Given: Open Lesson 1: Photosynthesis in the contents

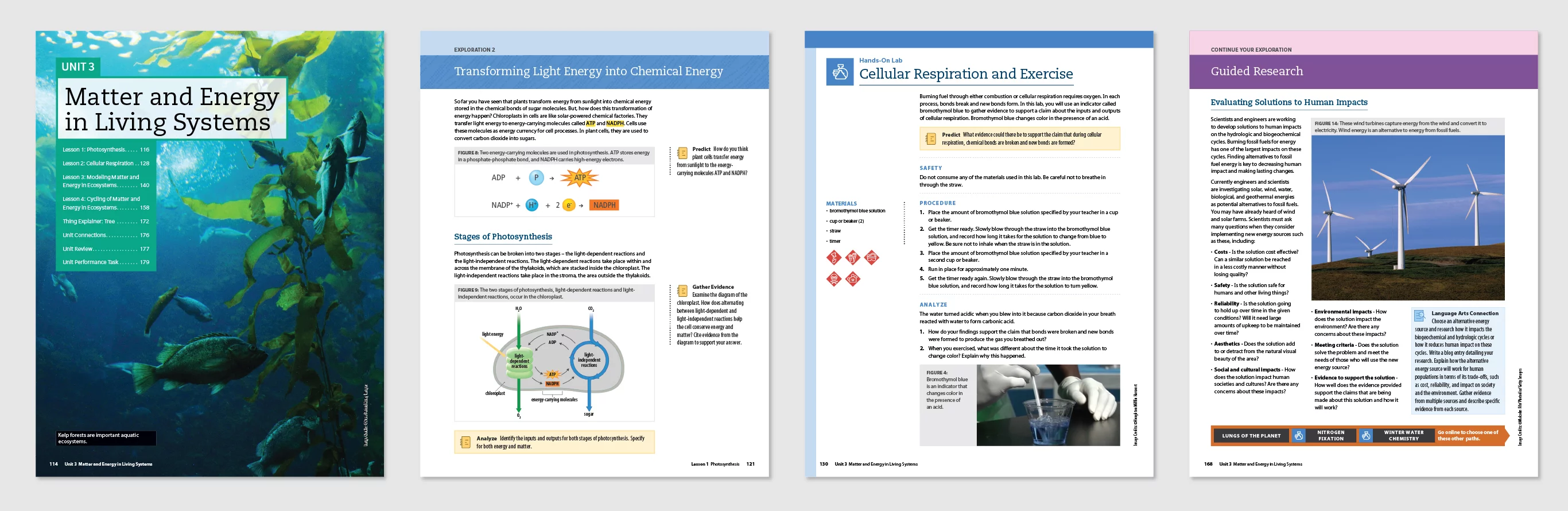Looking at the screenshot, I should [x=105, y=149].
